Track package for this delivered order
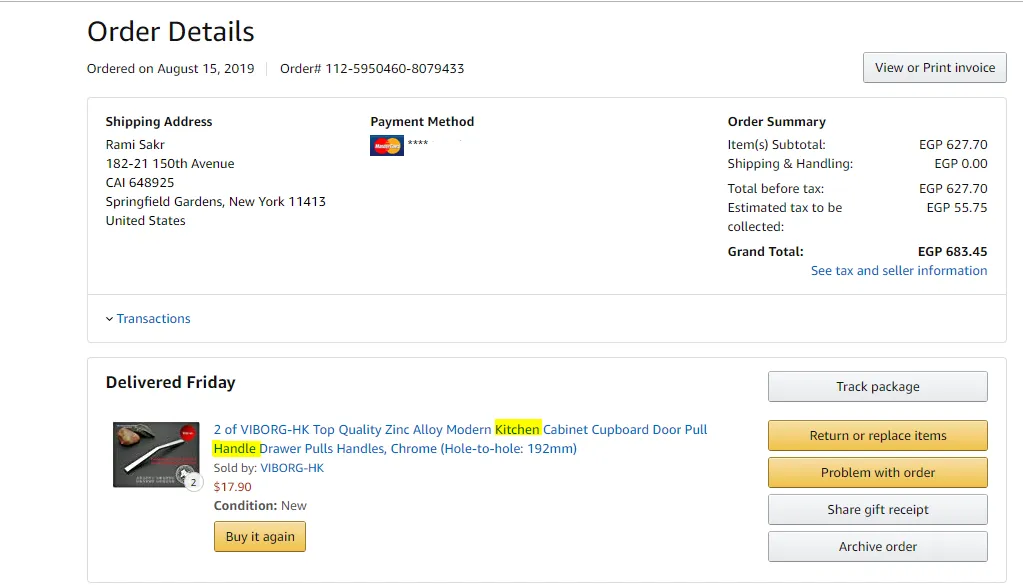This screenshot has height=585, width=1023. [x=878, y=387]
